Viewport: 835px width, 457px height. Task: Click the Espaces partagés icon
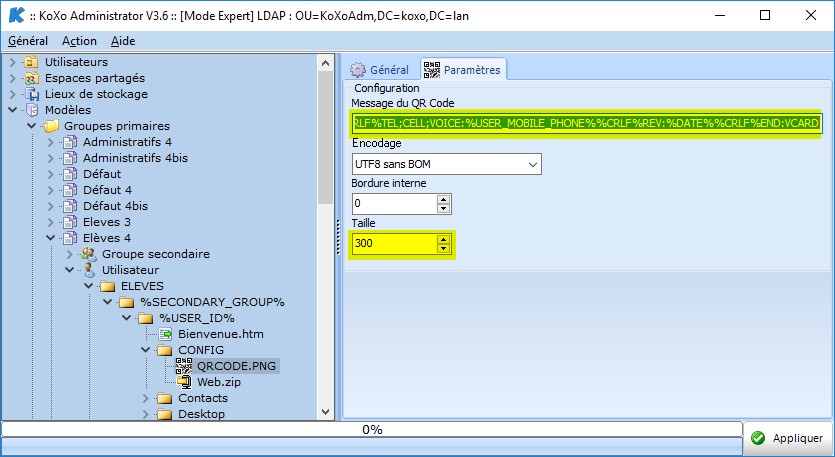32,78
